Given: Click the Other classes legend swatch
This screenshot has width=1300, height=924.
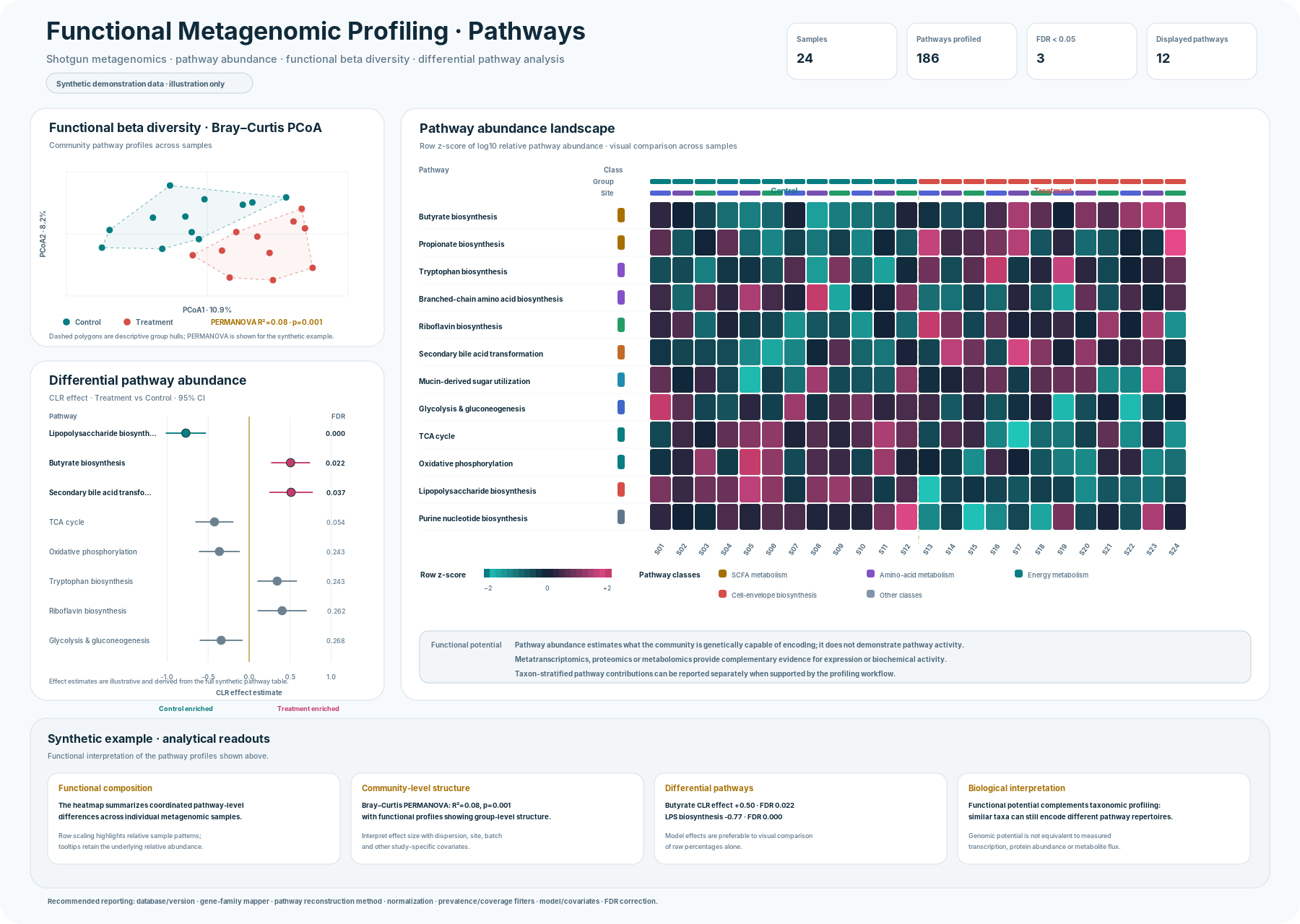Looking at the screenshot, I should click(x=870, y=594).
